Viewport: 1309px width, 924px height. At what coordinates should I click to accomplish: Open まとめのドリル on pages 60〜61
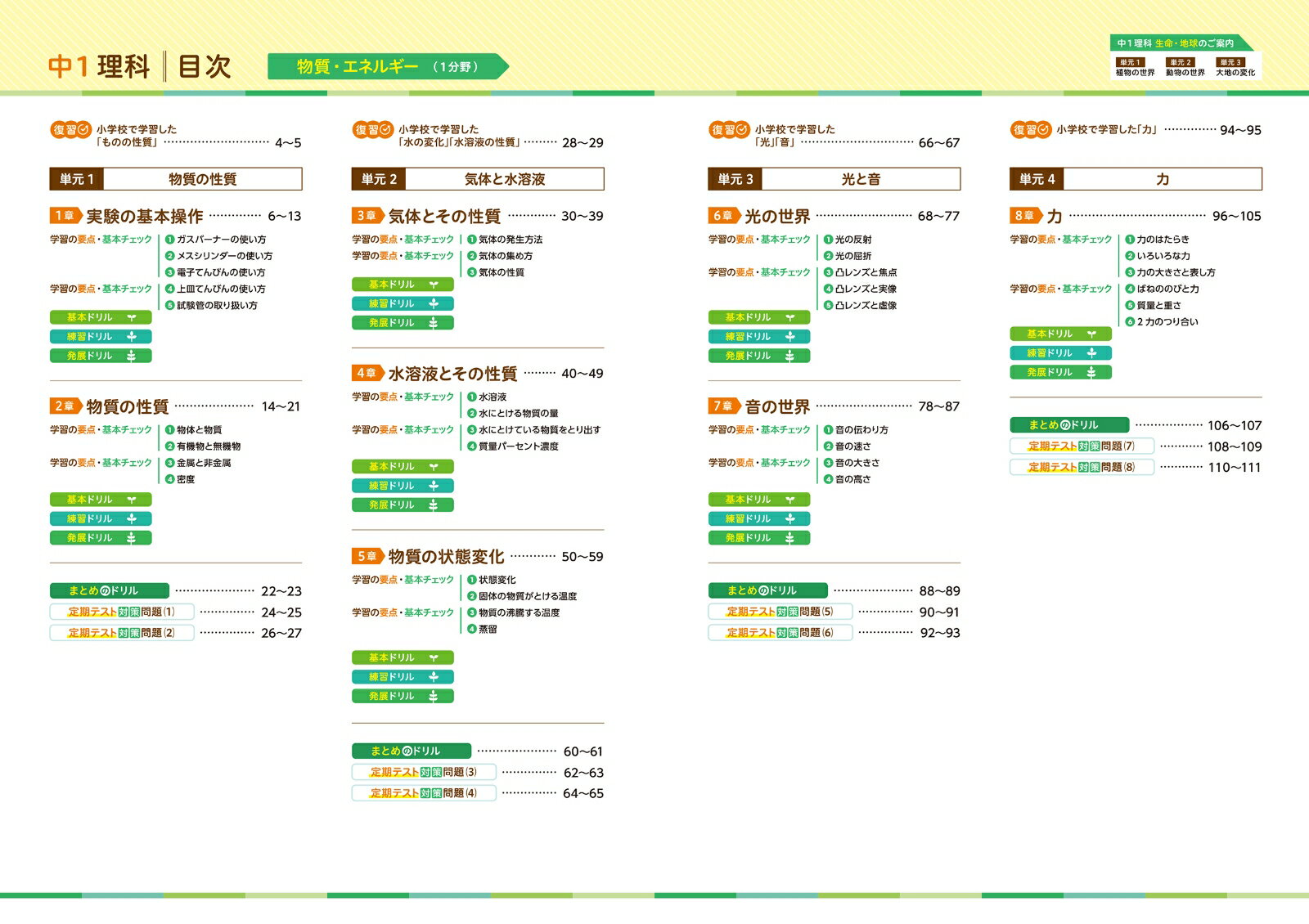[412, 751]
